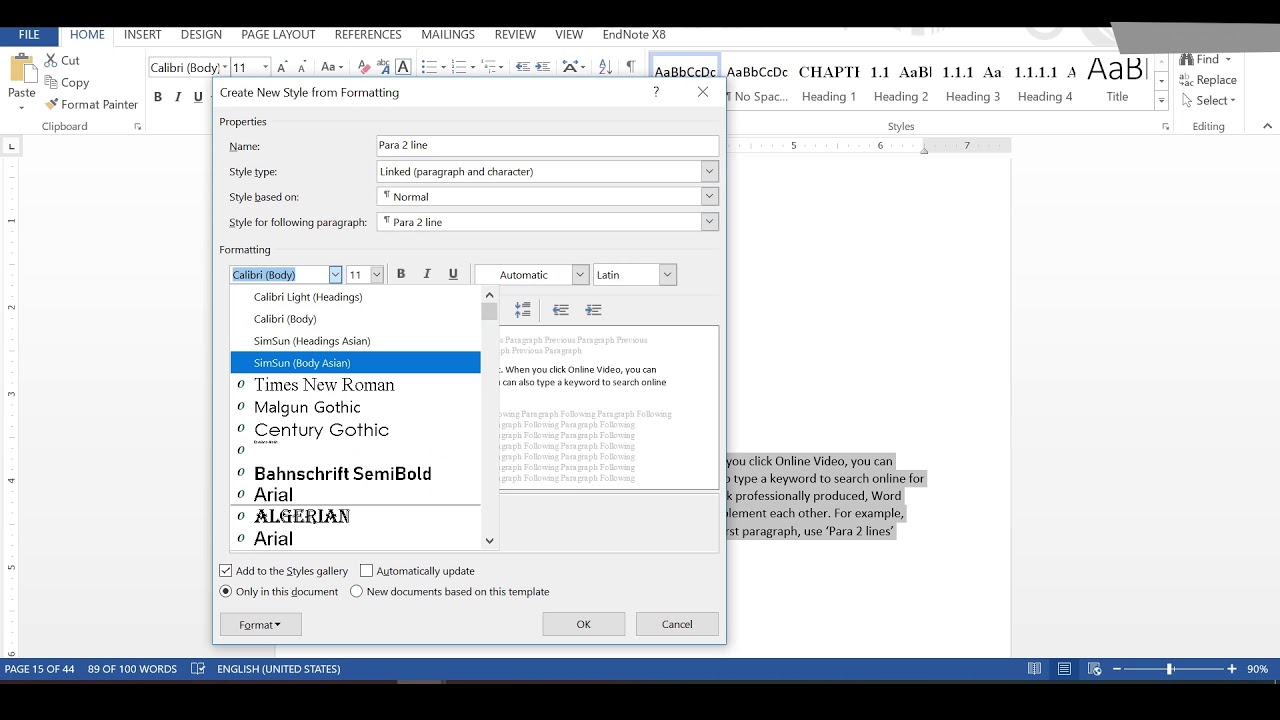Image resolution: width=1280 pixels, height=720 pixels.
Task: Switch to the DESIGN tab
Action: click(x=201, y=34)
